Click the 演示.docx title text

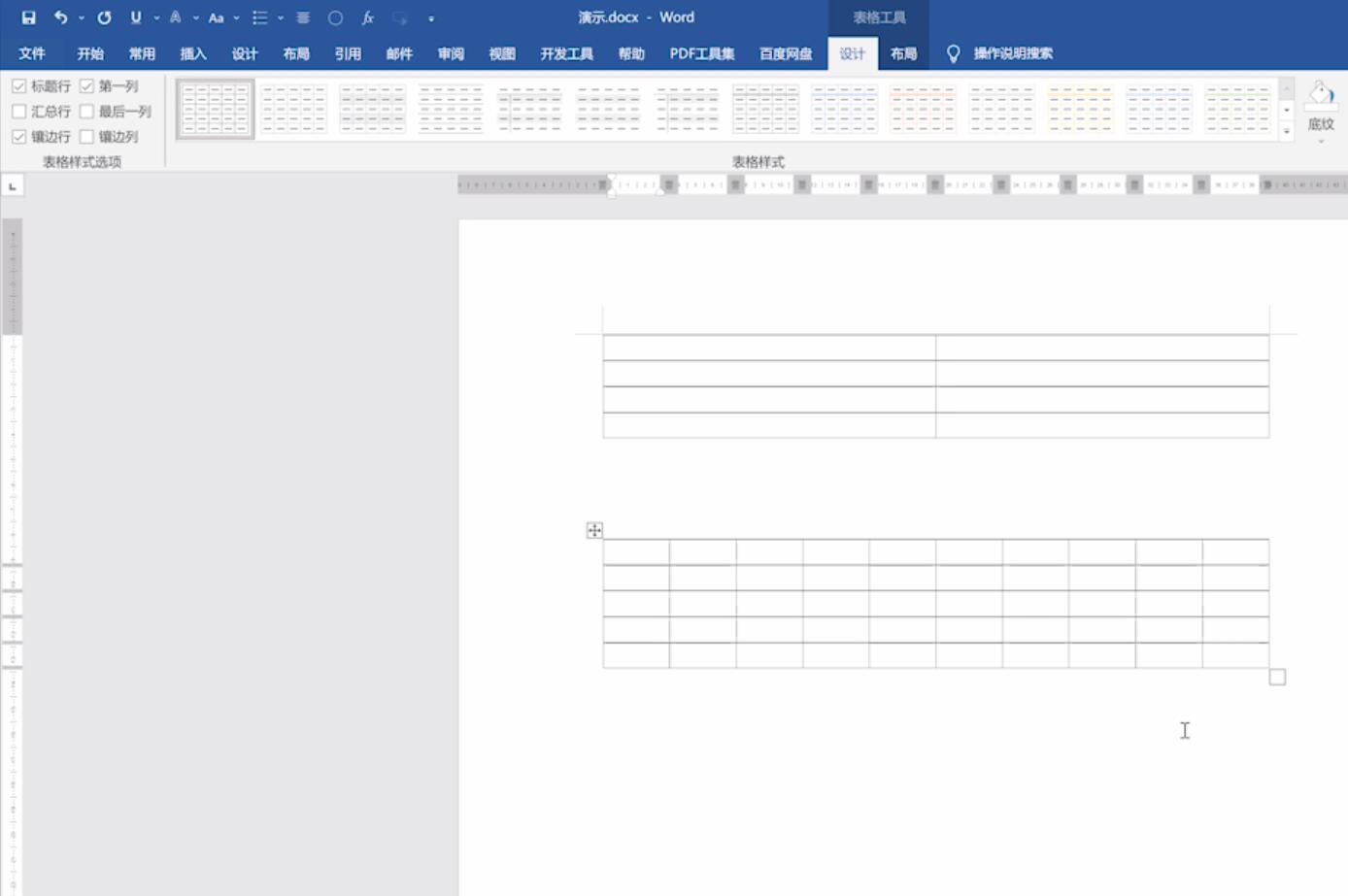(608, 17)
